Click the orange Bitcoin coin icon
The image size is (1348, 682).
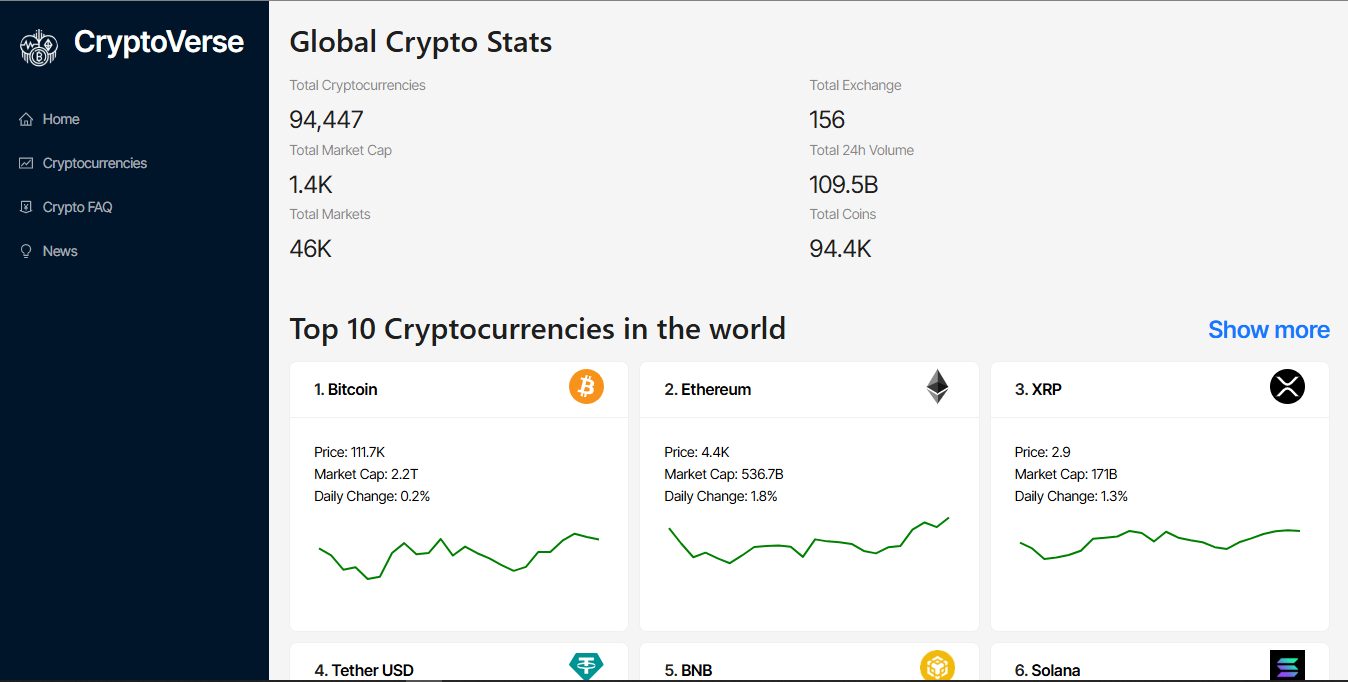(587, 387)
